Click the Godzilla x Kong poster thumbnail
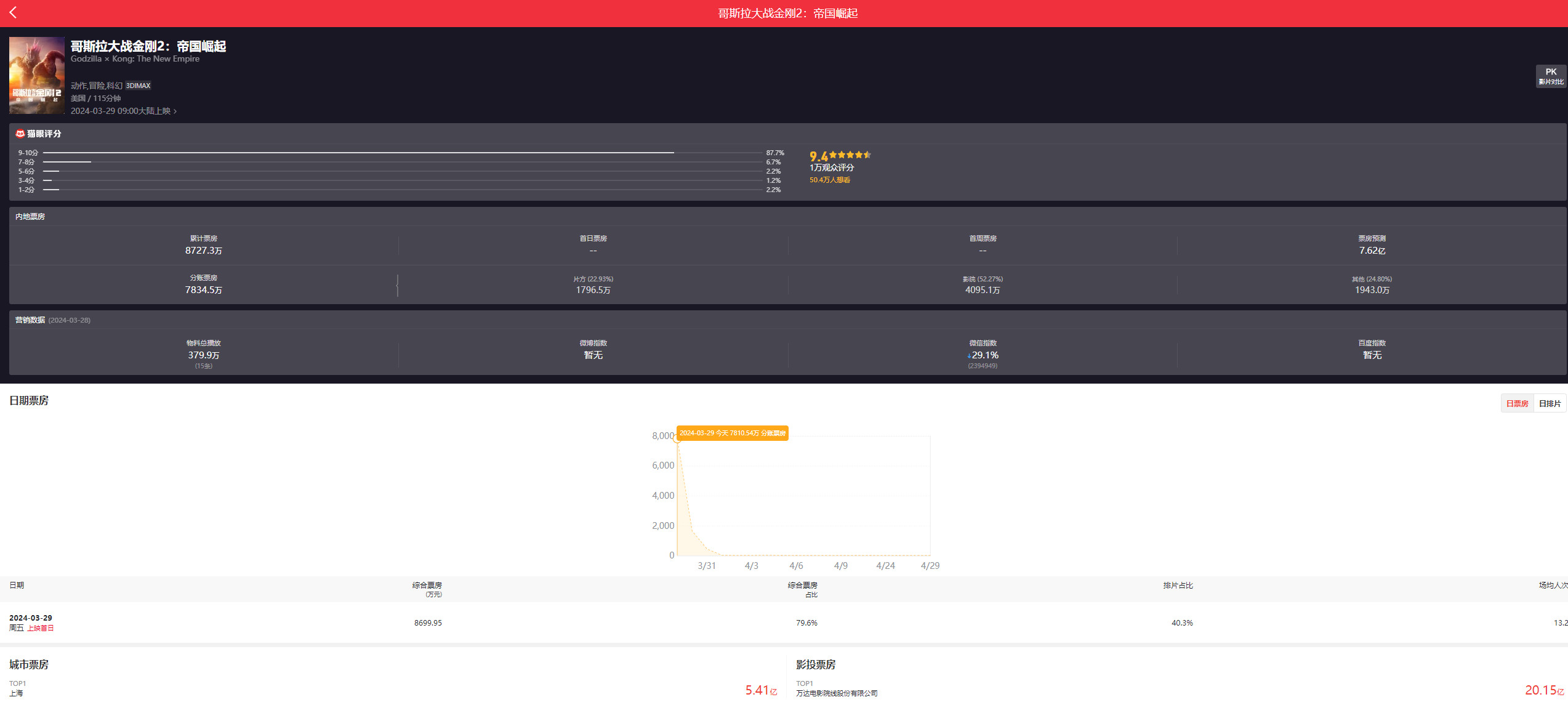Screen dimensions: 1568x705 point(36,75)
